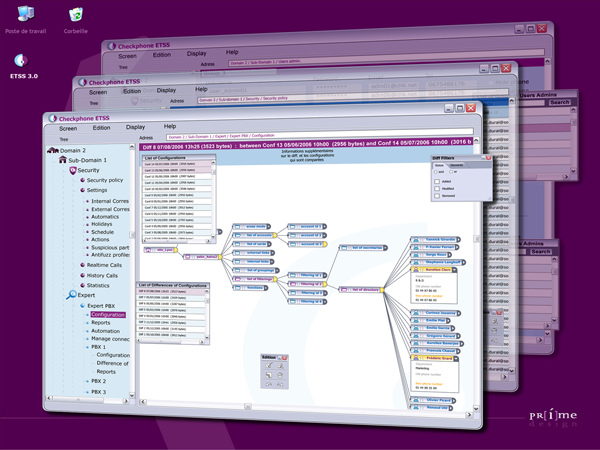Tick the Removed diff filter checkbox
The height and width of the screenshot is (450, 600).
[437, 198]
